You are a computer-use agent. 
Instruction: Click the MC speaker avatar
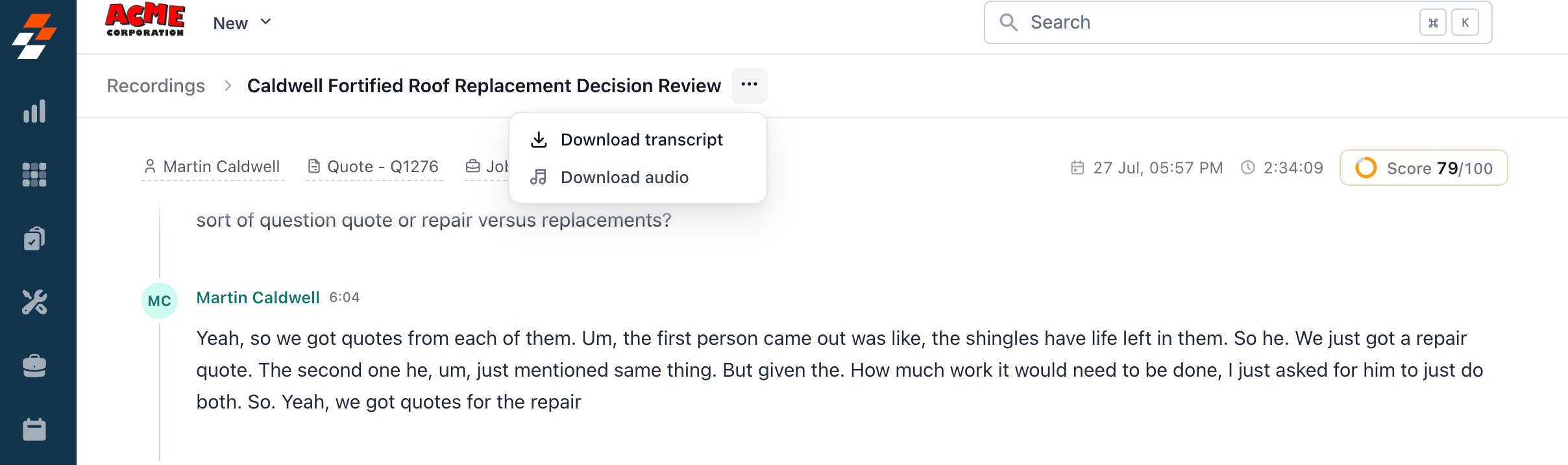click(160, 301)
